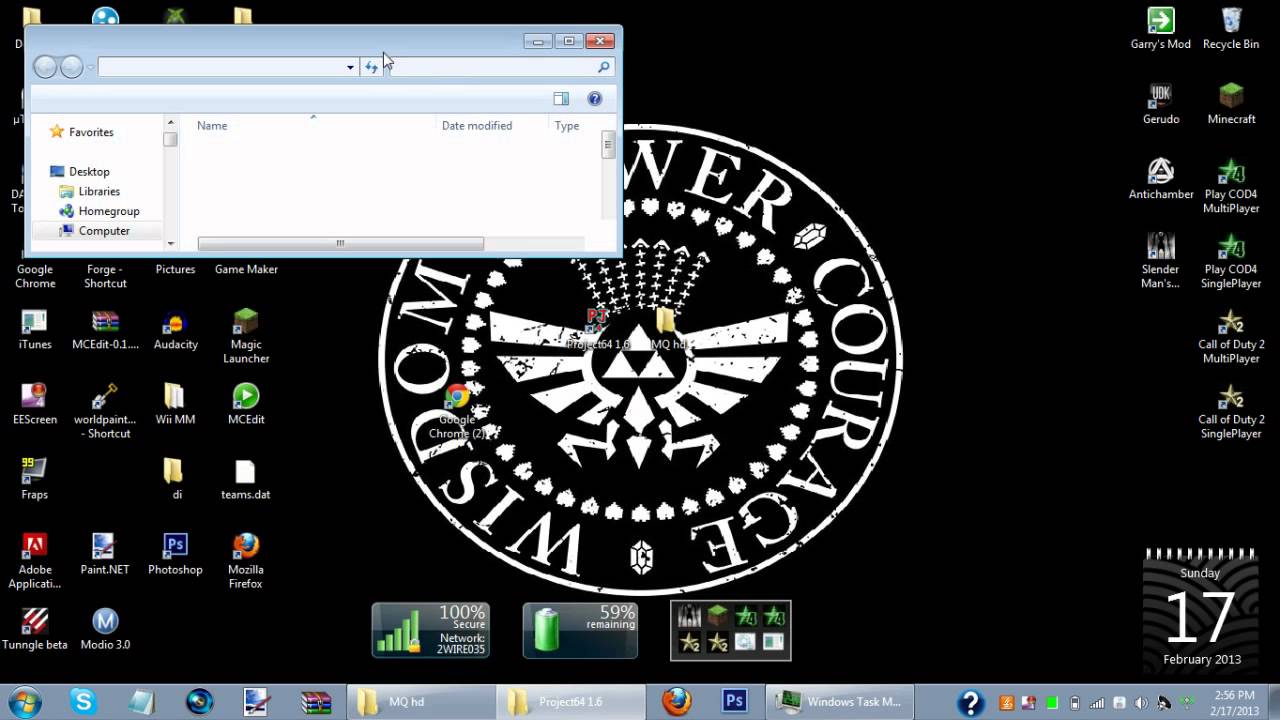Select Computer in the navigation pane

[x=104, y=231]
